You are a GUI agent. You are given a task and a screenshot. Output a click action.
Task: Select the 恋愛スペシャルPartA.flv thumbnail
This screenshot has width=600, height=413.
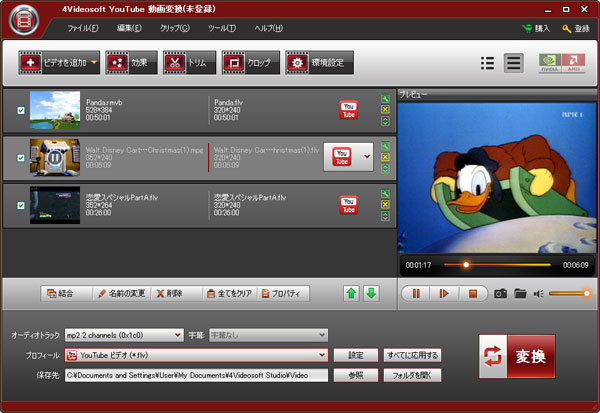click(x=55, y=205)
